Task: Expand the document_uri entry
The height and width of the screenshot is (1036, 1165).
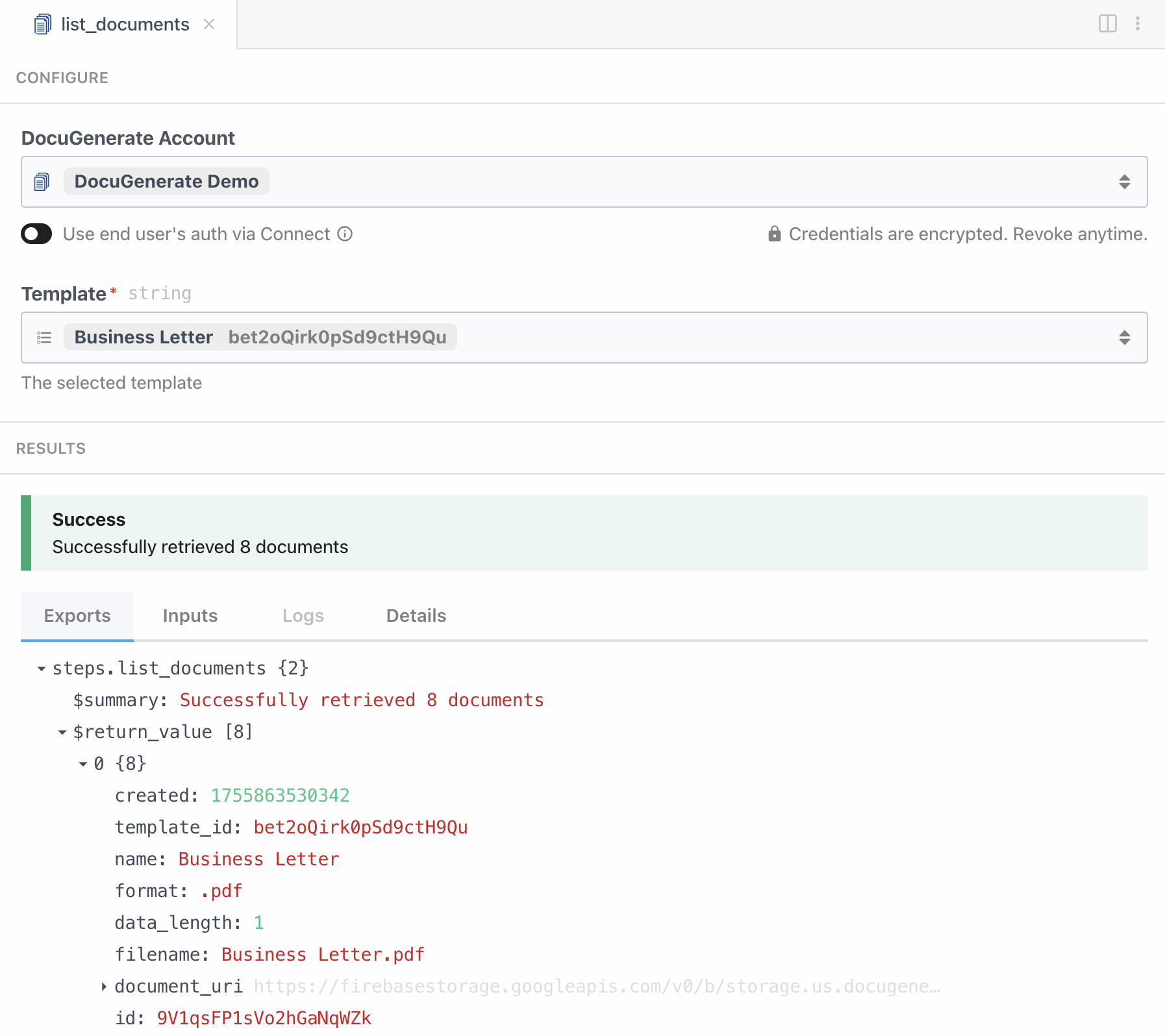Action: click(104, 987)
